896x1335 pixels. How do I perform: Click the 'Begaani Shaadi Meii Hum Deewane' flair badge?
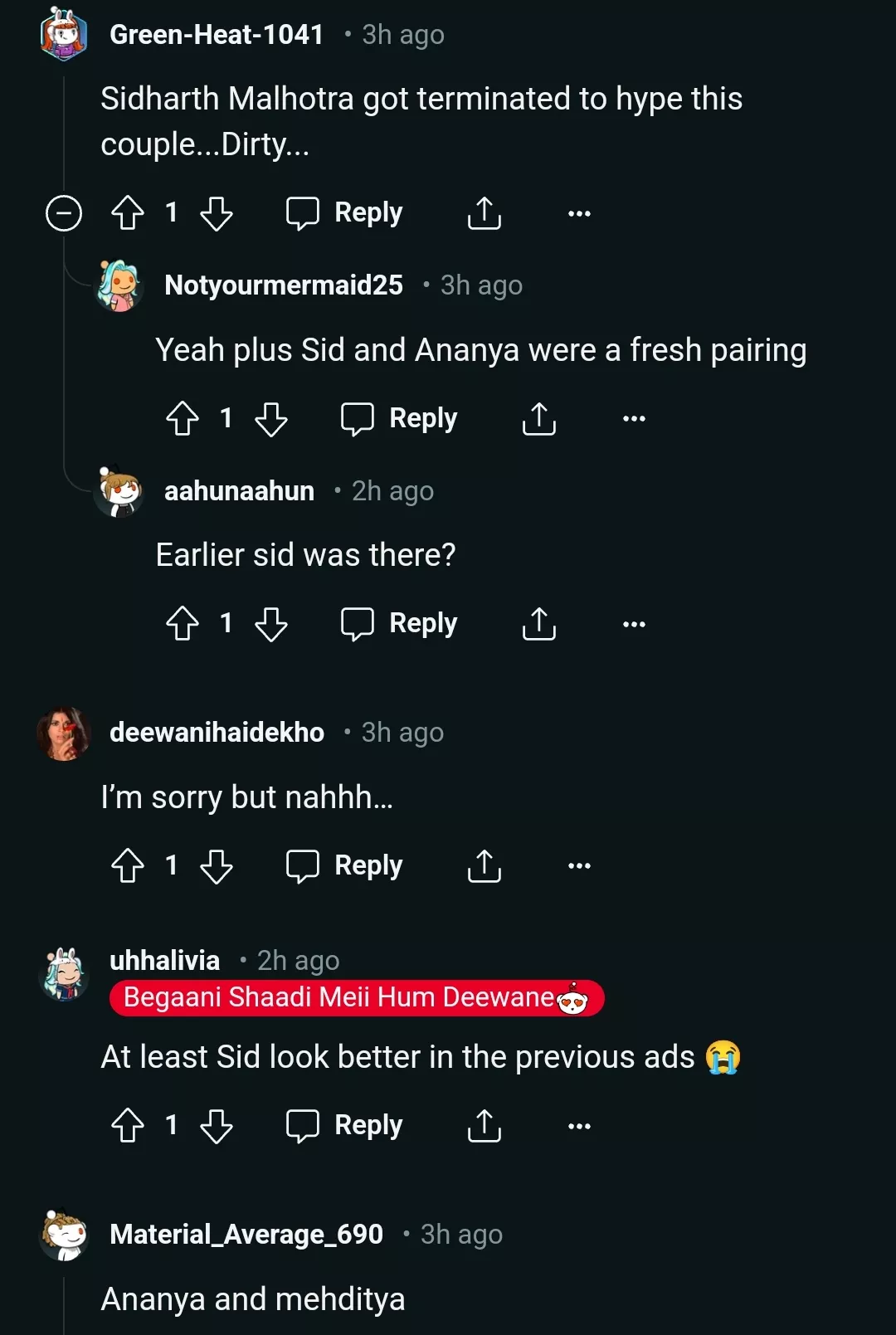[355, 998]
